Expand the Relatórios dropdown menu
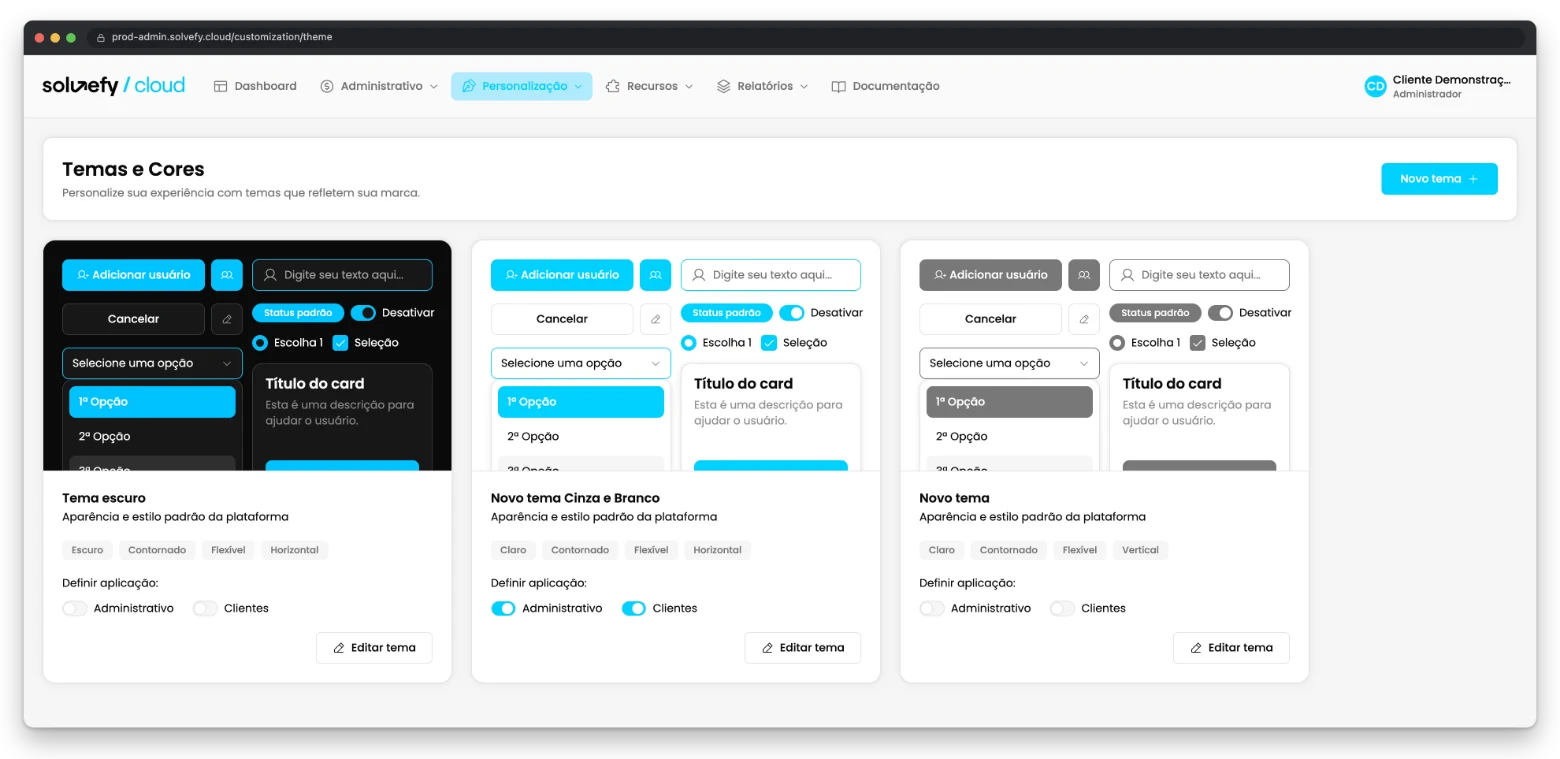 point(763,86)
